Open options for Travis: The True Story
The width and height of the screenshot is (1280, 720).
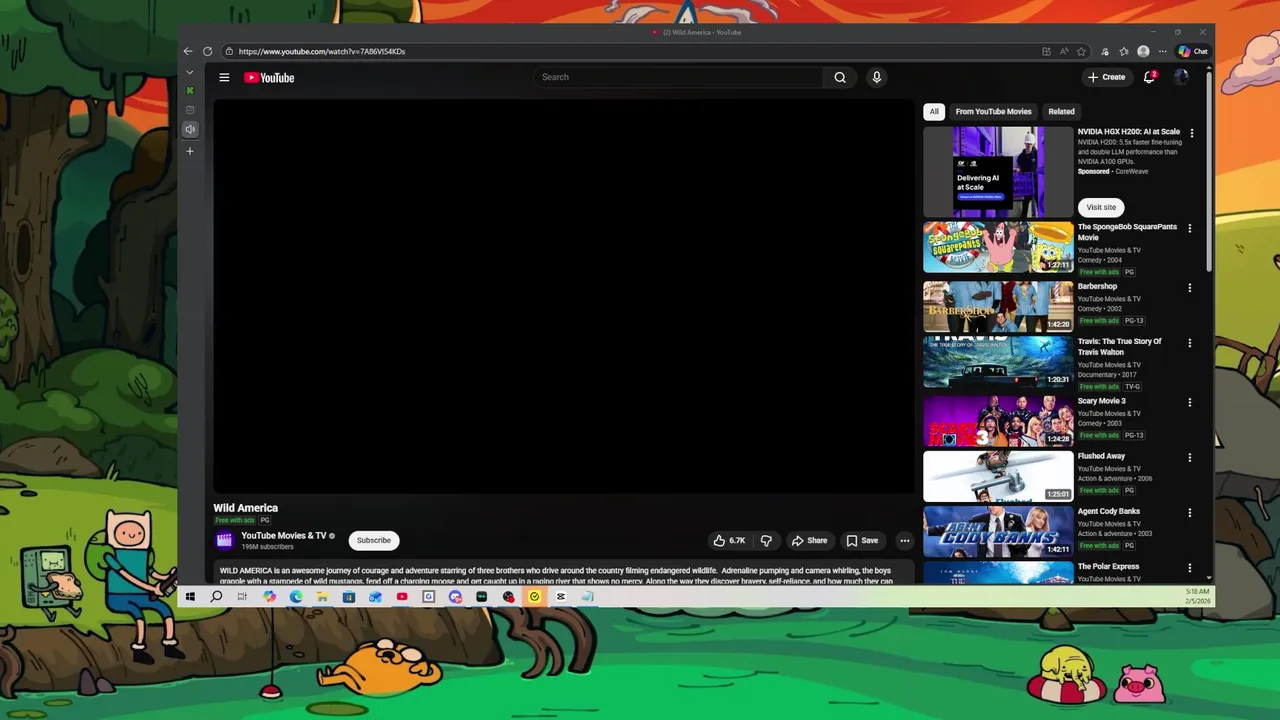(x=1190, y=343)
